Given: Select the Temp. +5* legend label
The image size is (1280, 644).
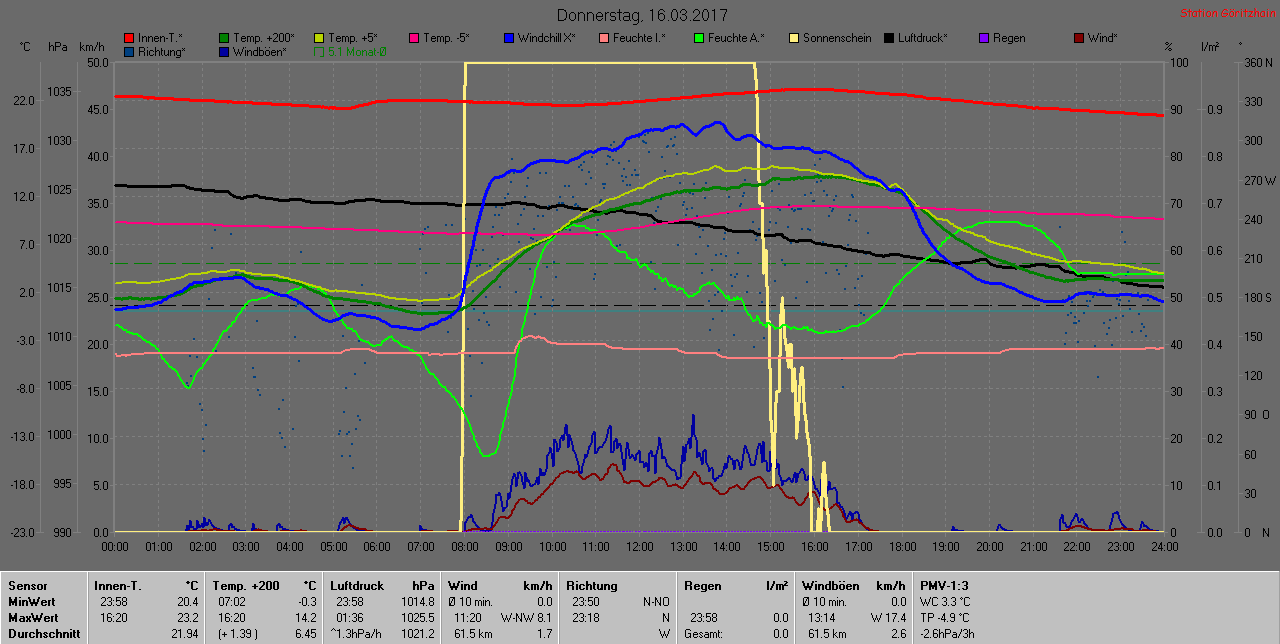Looking at the screenshot, I should (x=353, y=38).
